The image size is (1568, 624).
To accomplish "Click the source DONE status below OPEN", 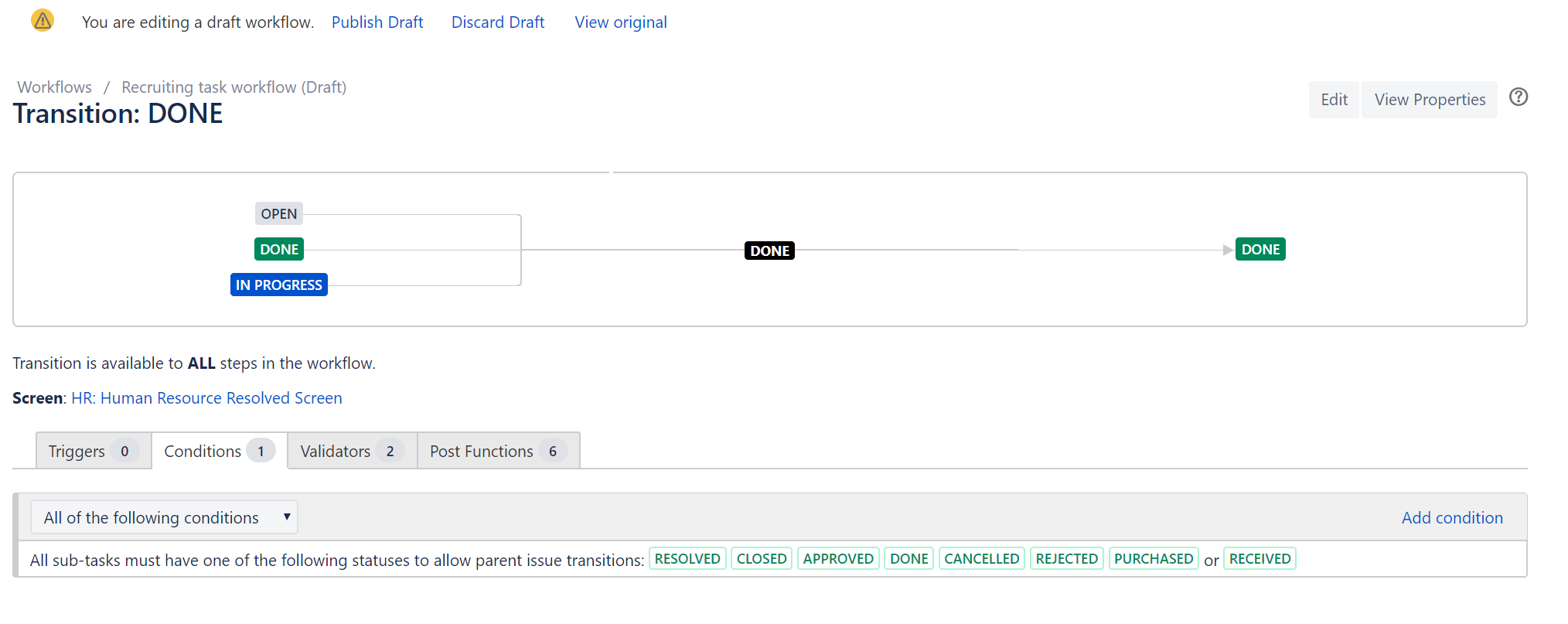I will click(x=279, y=249).
